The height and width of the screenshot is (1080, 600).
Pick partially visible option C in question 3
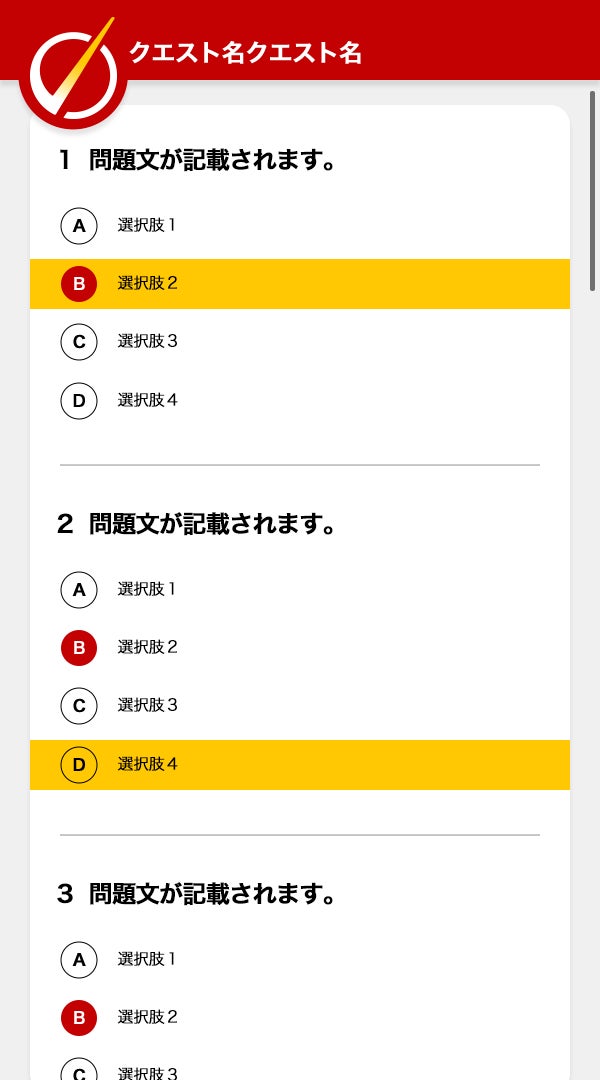[79, 1071]
